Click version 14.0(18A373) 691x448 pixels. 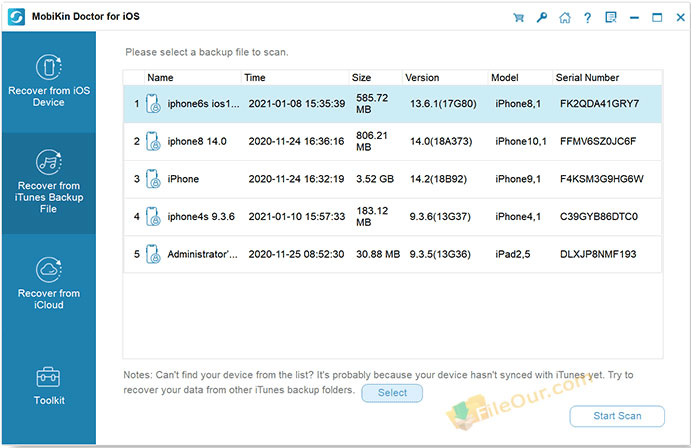[441, 141]
